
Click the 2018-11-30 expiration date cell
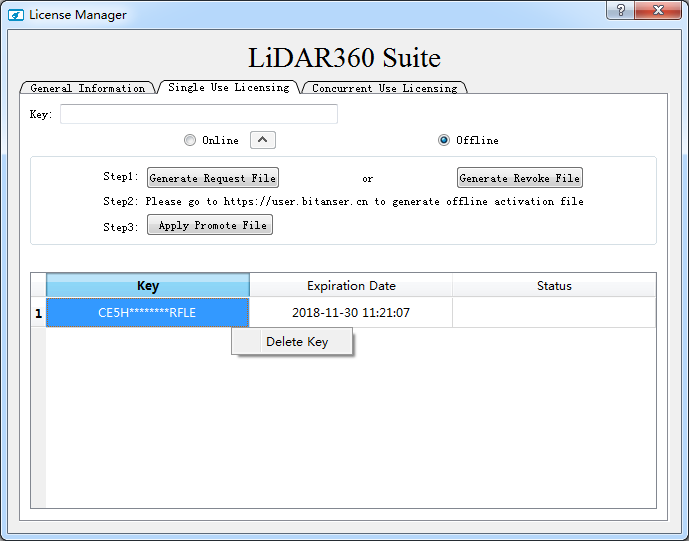tap(350, 313)
